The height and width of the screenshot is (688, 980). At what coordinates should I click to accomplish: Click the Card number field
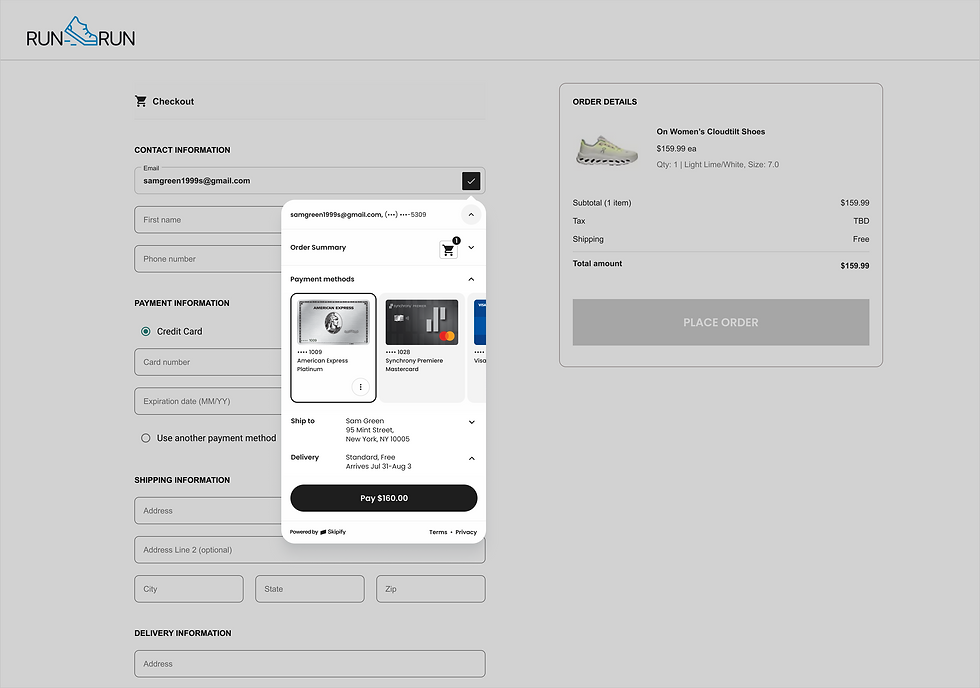click(x=208, y=362)
